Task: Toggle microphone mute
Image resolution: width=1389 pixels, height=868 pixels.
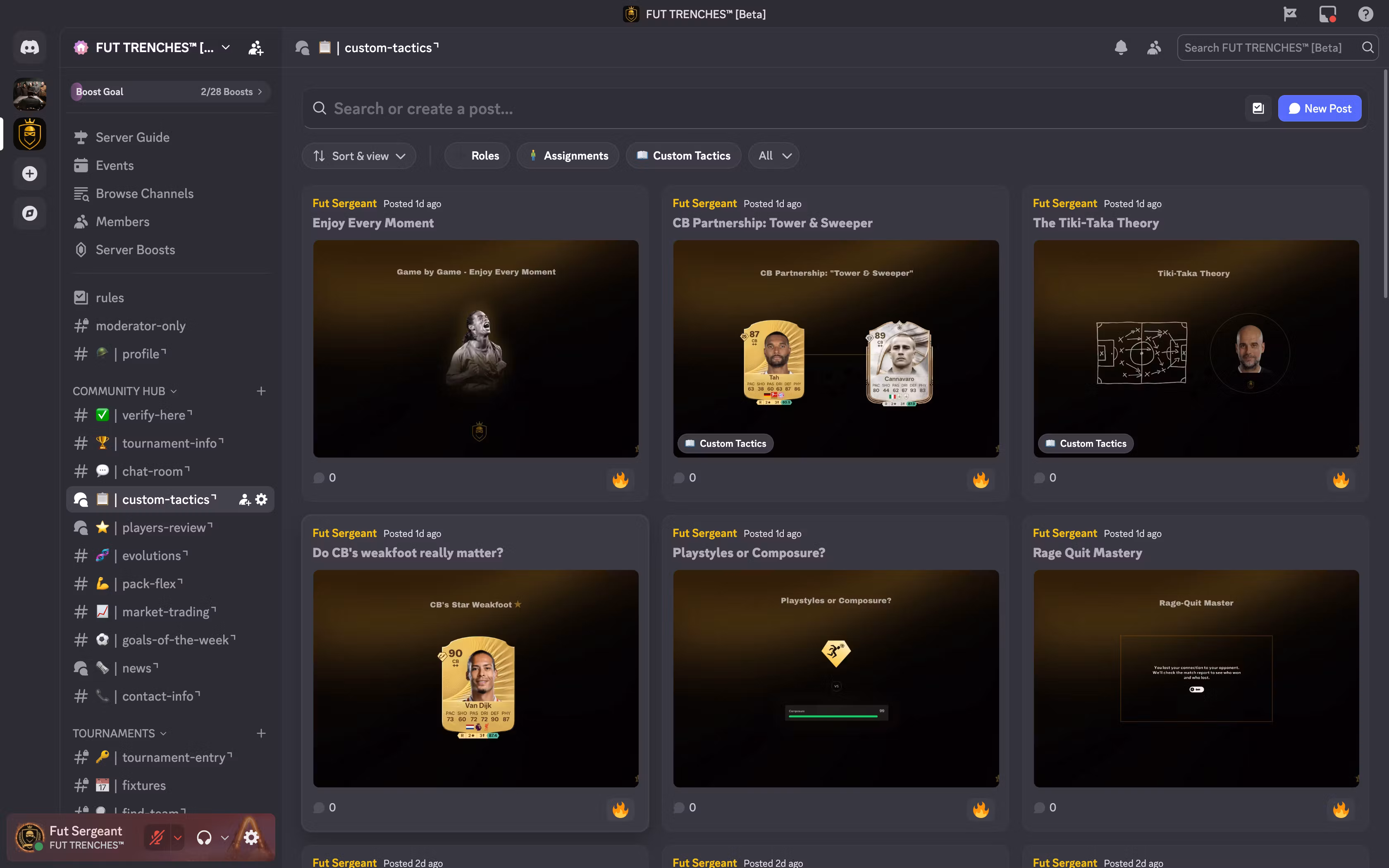Action: click(157, 837)
